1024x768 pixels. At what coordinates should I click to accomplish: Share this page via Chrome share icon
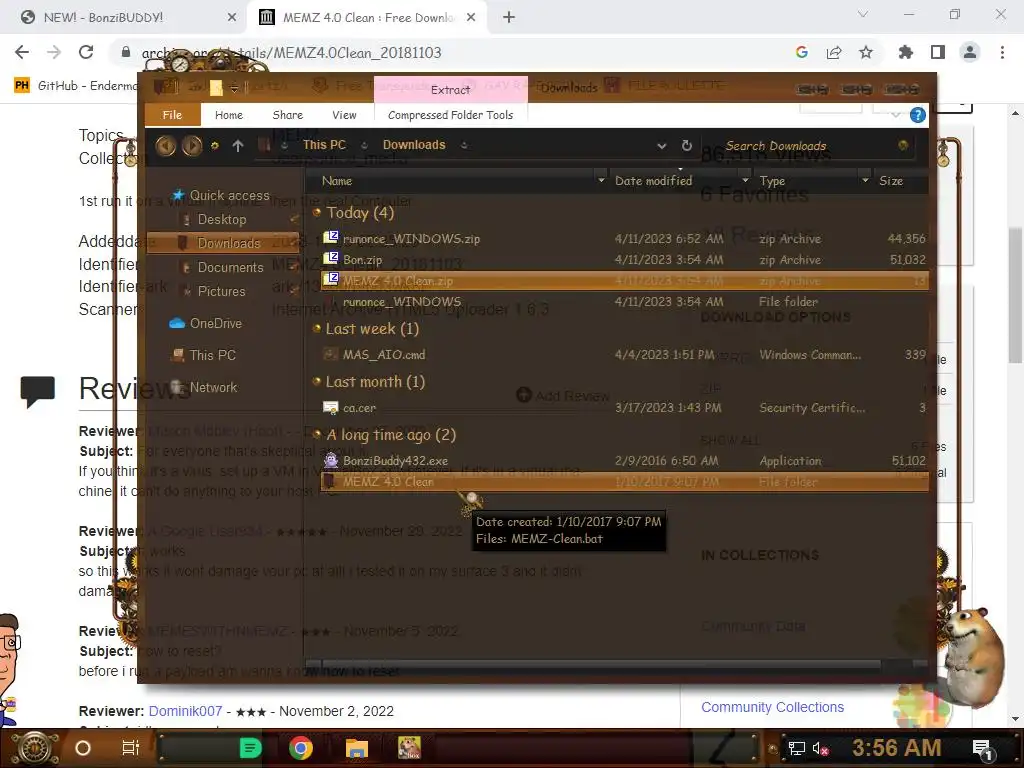coord(834,52)
